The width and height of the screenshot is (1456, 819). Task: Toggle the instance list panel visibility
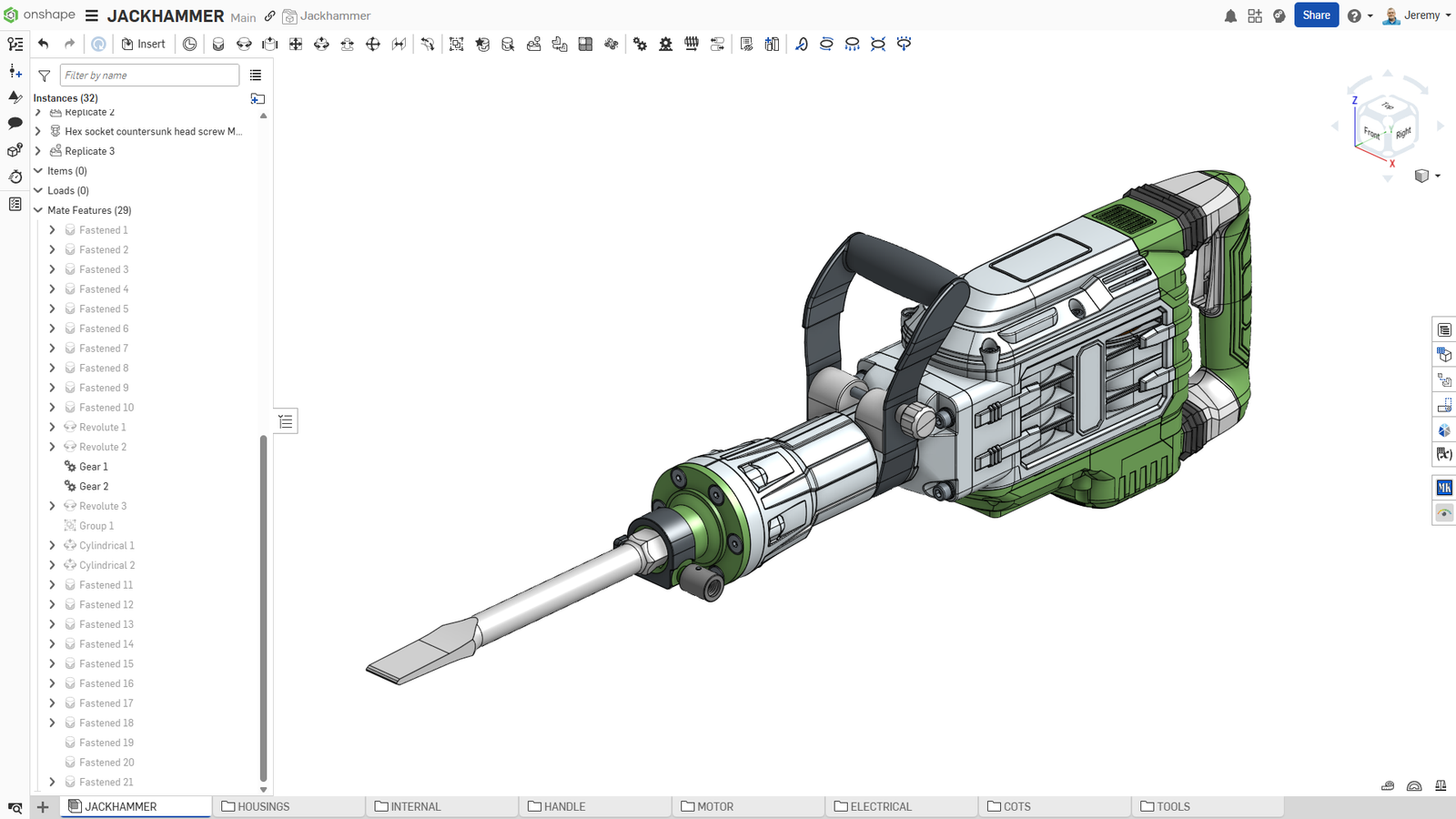[x=286, y=421]
